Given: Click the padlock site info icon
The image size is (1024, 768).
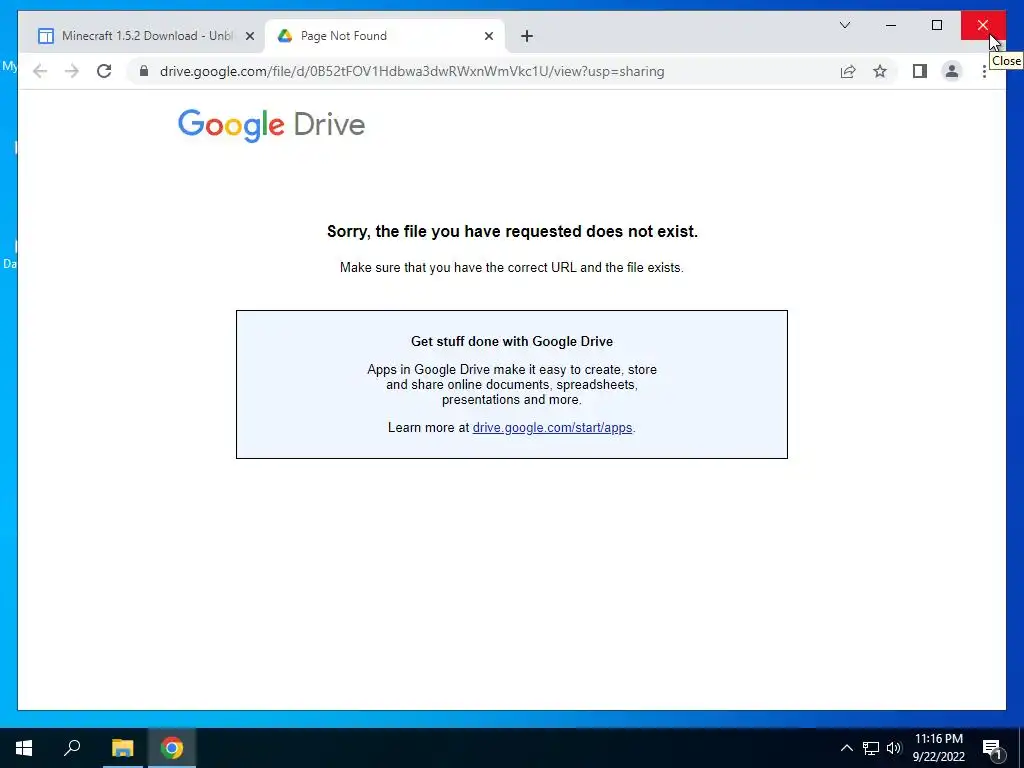Looking at the screenshot, I should [144, 71].
